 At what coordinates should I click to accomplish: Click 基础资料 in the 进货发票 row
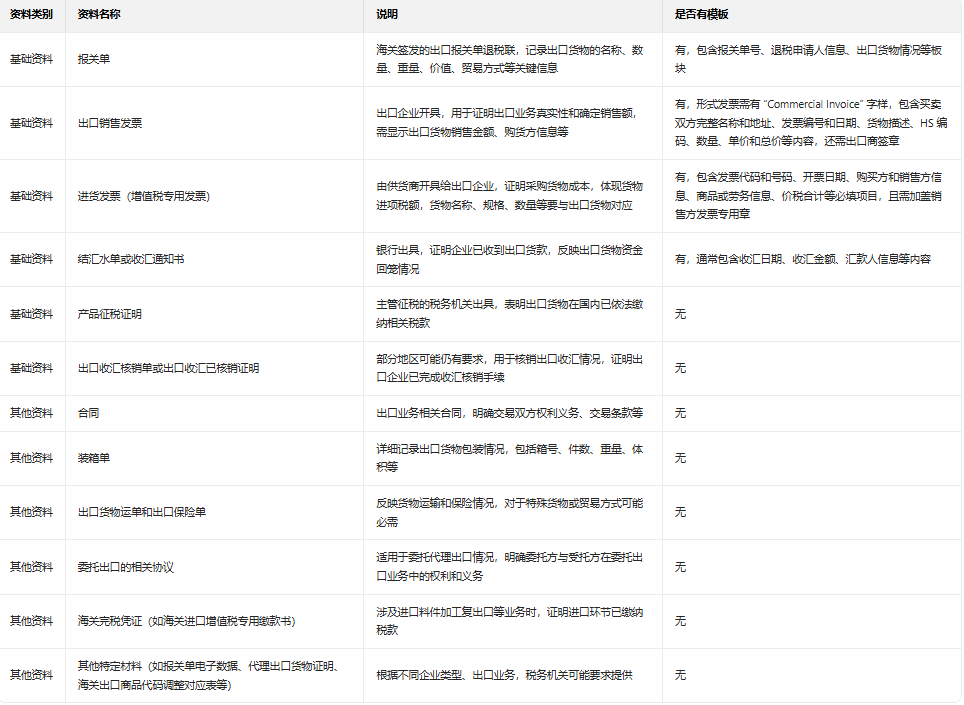[31, 196]
